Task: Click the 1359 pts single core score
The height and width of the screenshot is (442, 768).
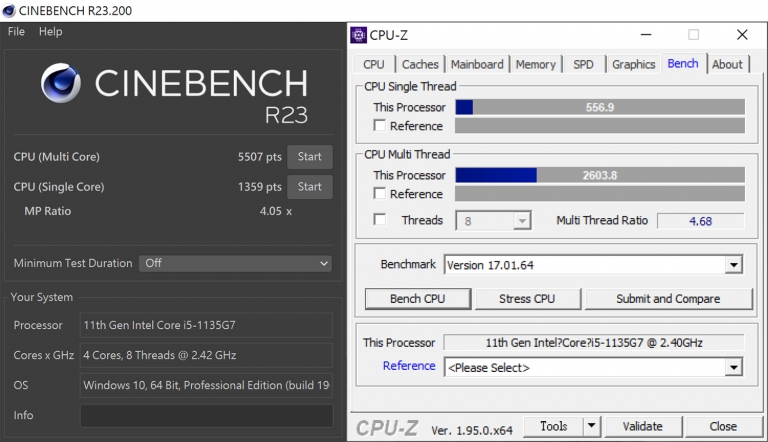Action: [x=260, y=187]
